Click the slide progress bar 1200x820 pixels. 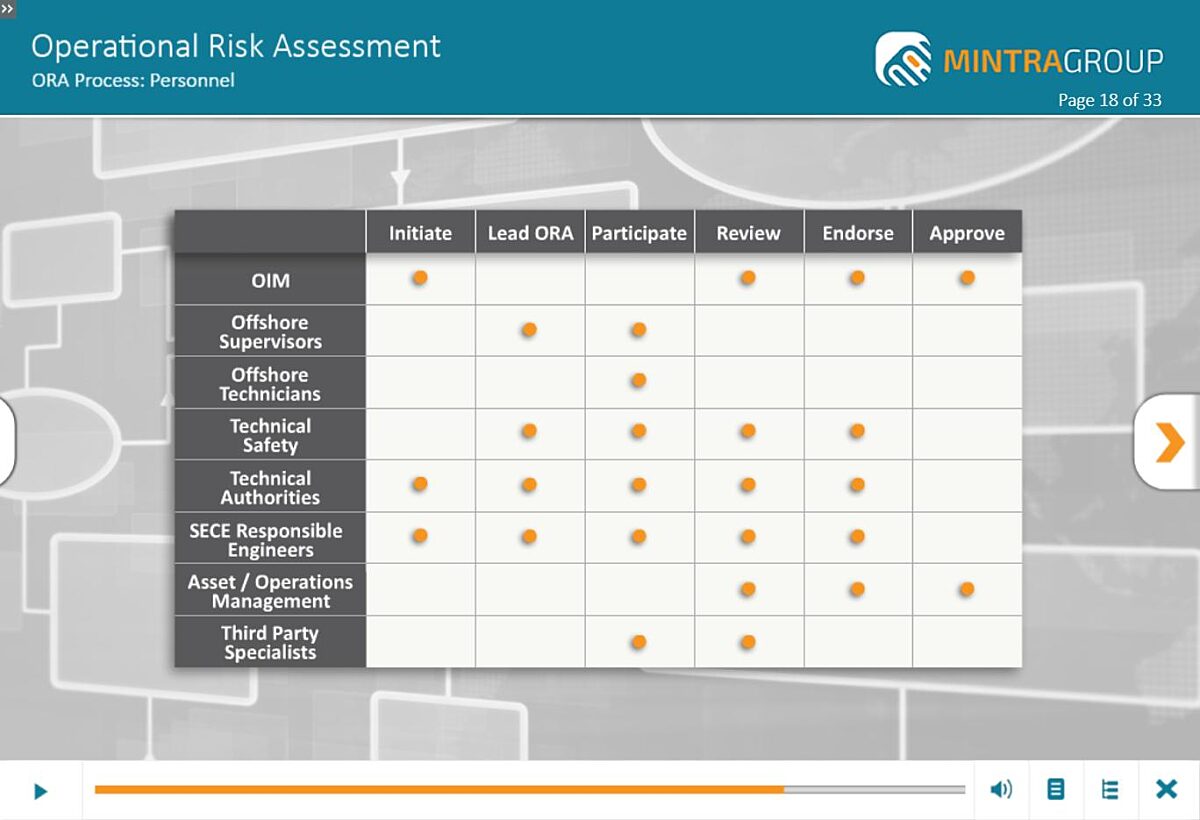(x=530, y=790)
